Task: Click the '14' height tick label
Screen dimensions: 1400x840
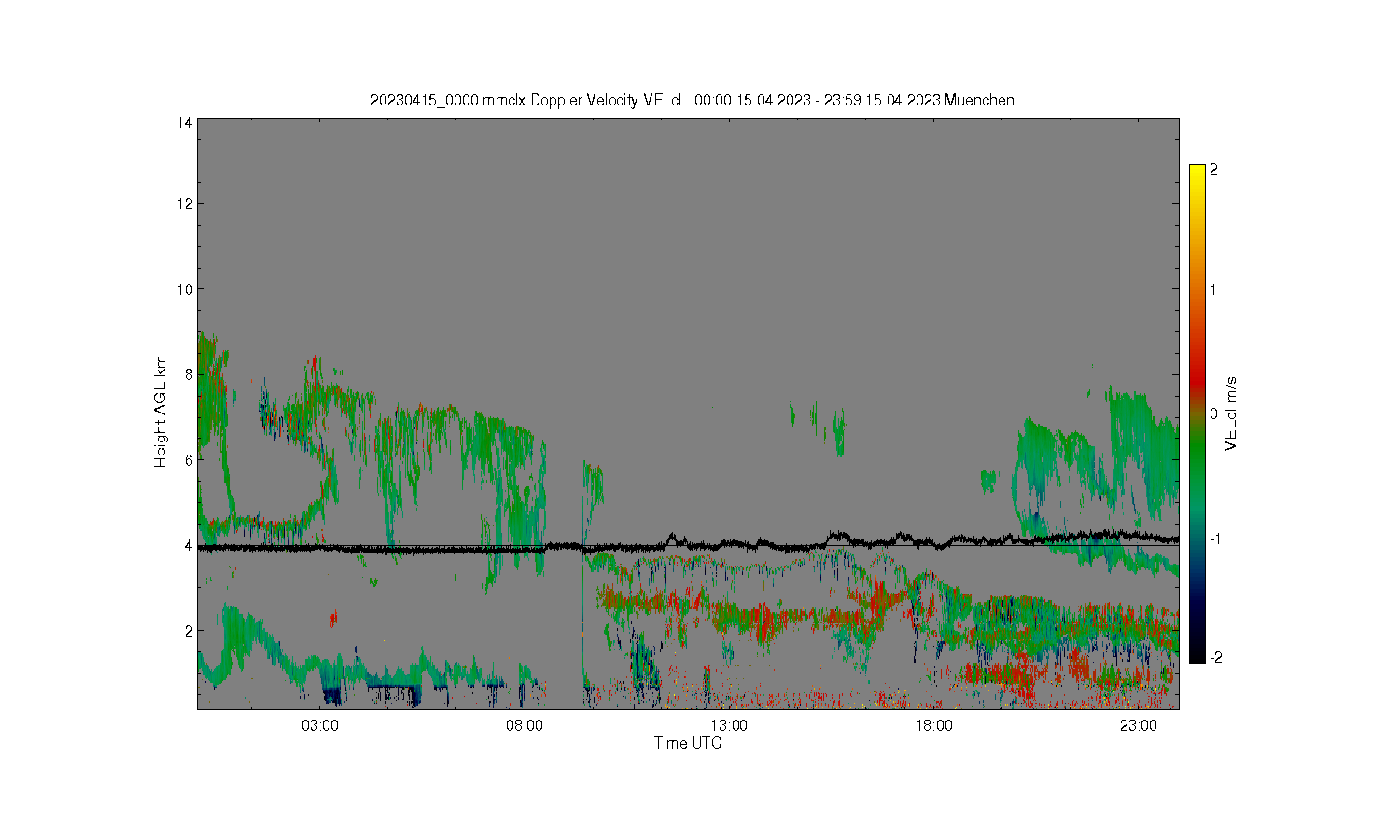Action: tap(185, 122)
